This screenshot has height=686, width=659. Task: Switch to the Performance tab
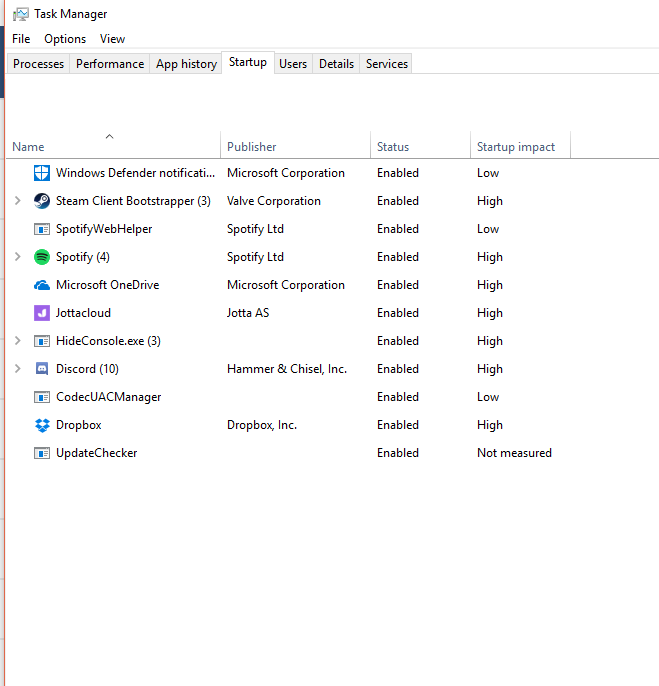point(110,64)
